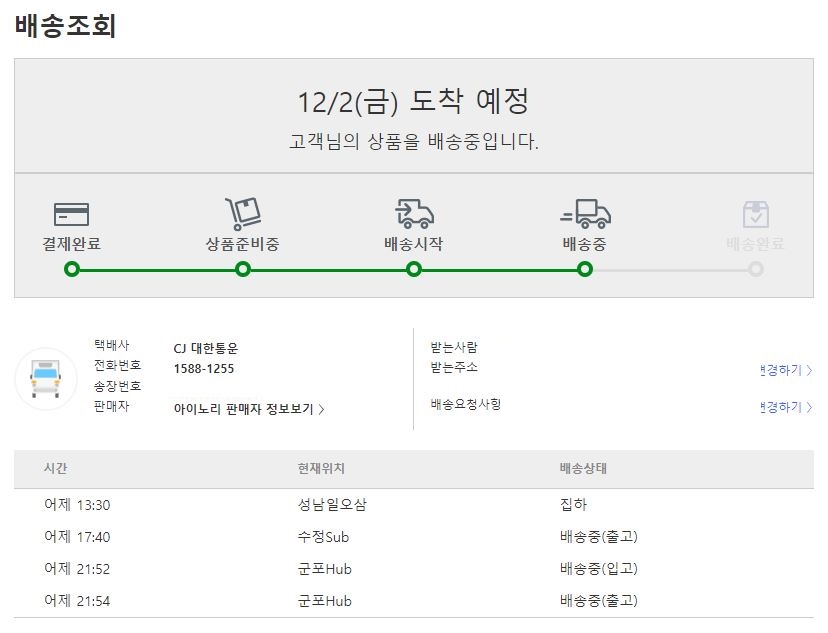Click 변경하기 next to 배송요청사항
Viewport: 828px width, 633px height.
tap(781, 407)
